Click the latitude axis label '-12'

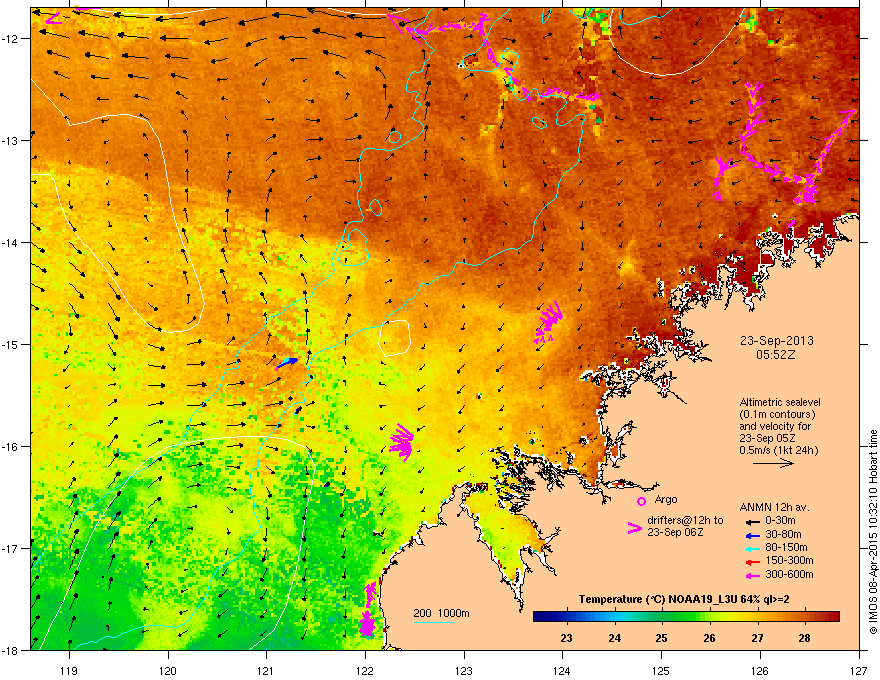(x=11, y=39)
